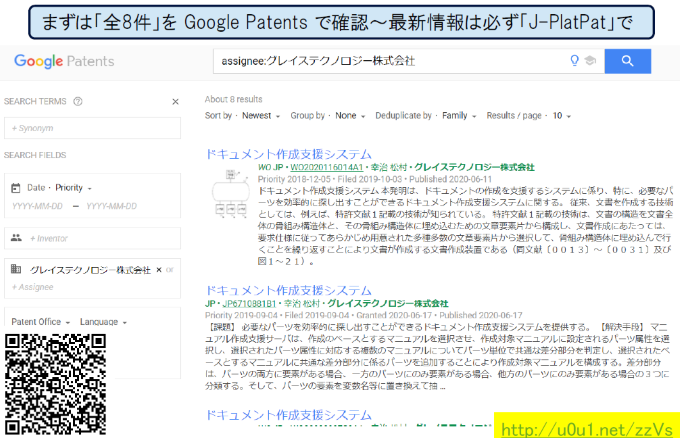Click the lightbulb icon in search bar
Screen dimensions: 680x438
574,61
